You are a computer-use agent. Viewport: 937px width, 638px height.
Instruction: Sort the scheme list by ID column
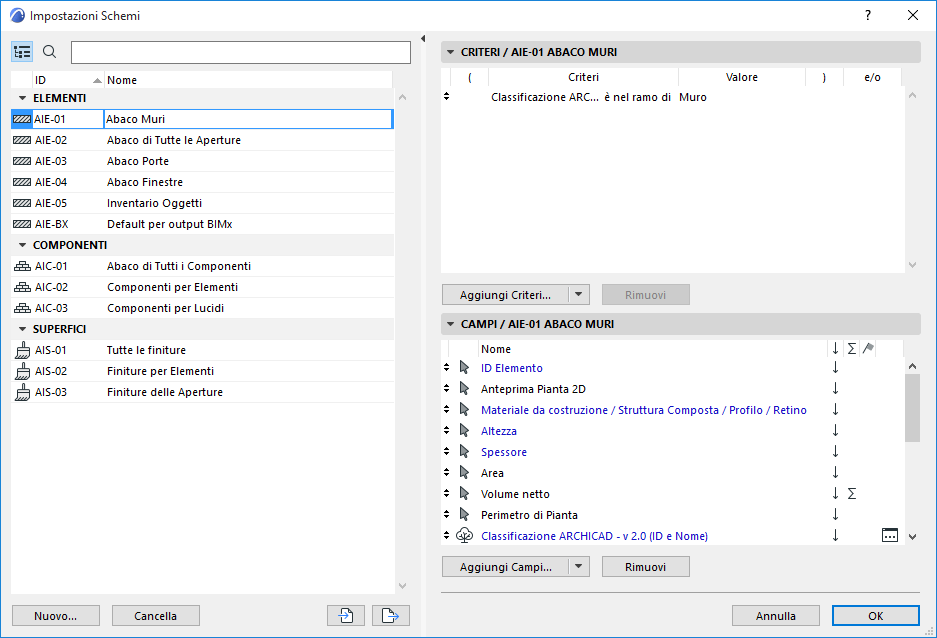68,80
